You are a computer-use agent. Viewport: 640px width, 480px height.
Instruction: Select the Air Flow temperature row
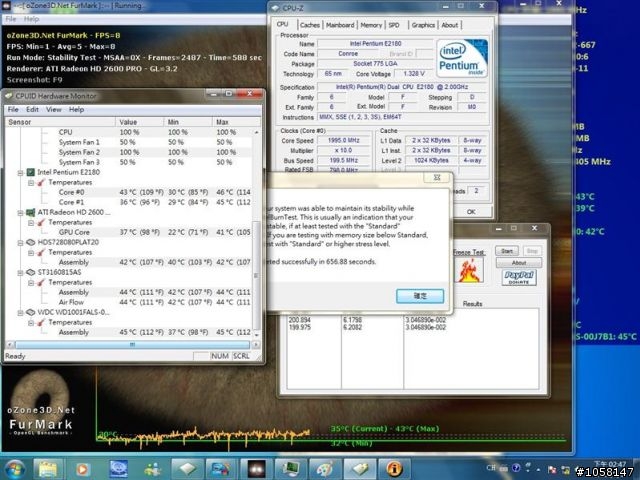[x=129, y=302]
